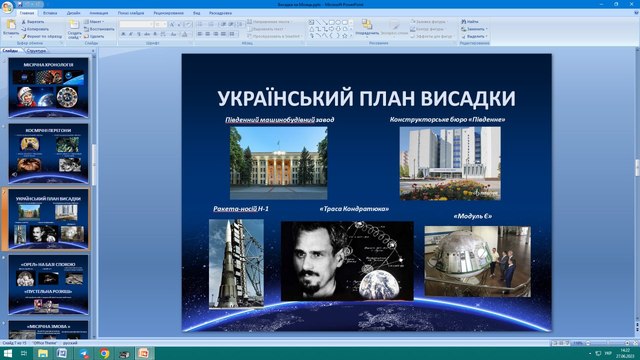
Task: Open the Outline (Структура) pane tab
Action: click(36, 51)
